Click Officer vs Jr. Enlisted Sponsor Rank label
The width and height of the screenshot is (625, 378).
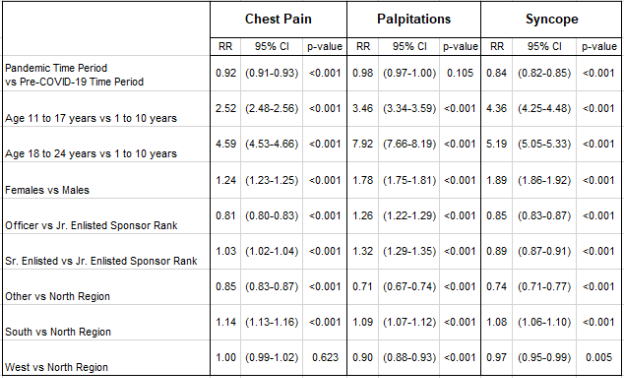click(91, 225)
